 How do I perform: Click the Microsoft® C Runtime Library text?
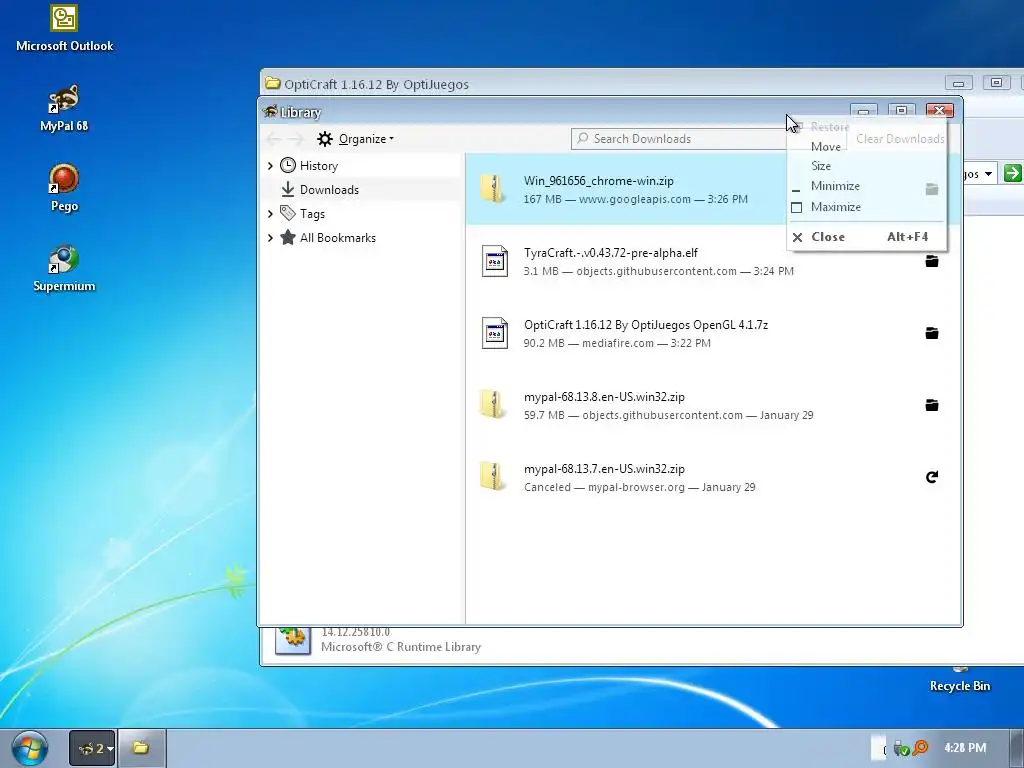401,647
